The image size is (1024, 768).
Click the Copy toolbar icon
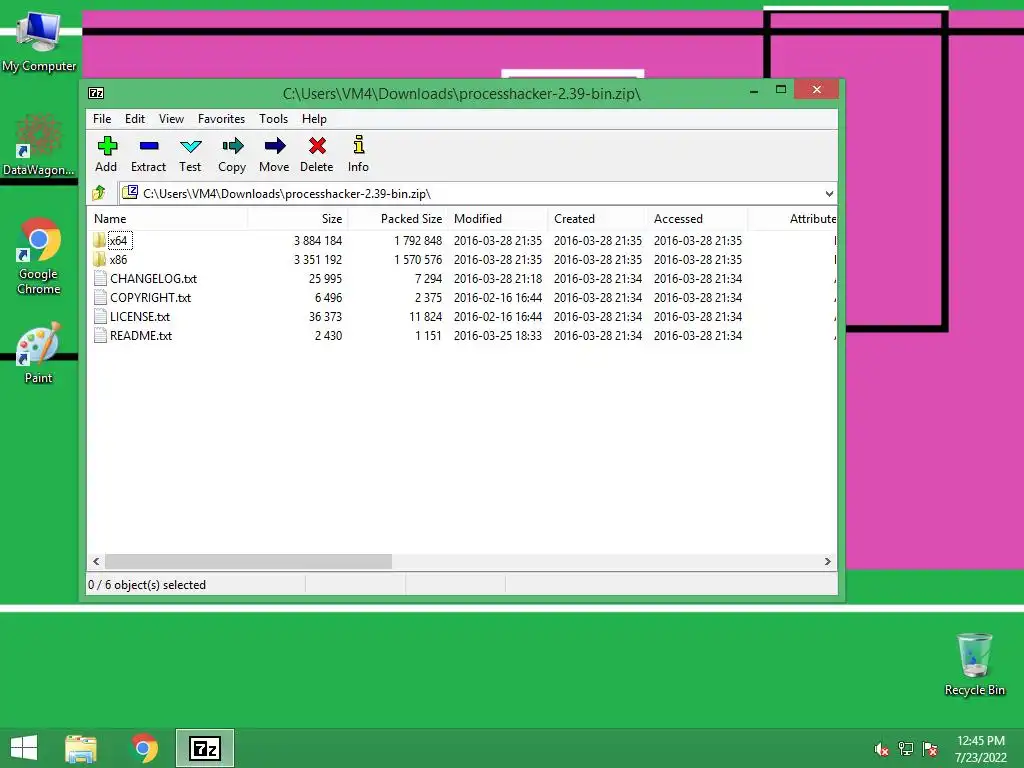[232, 146]
